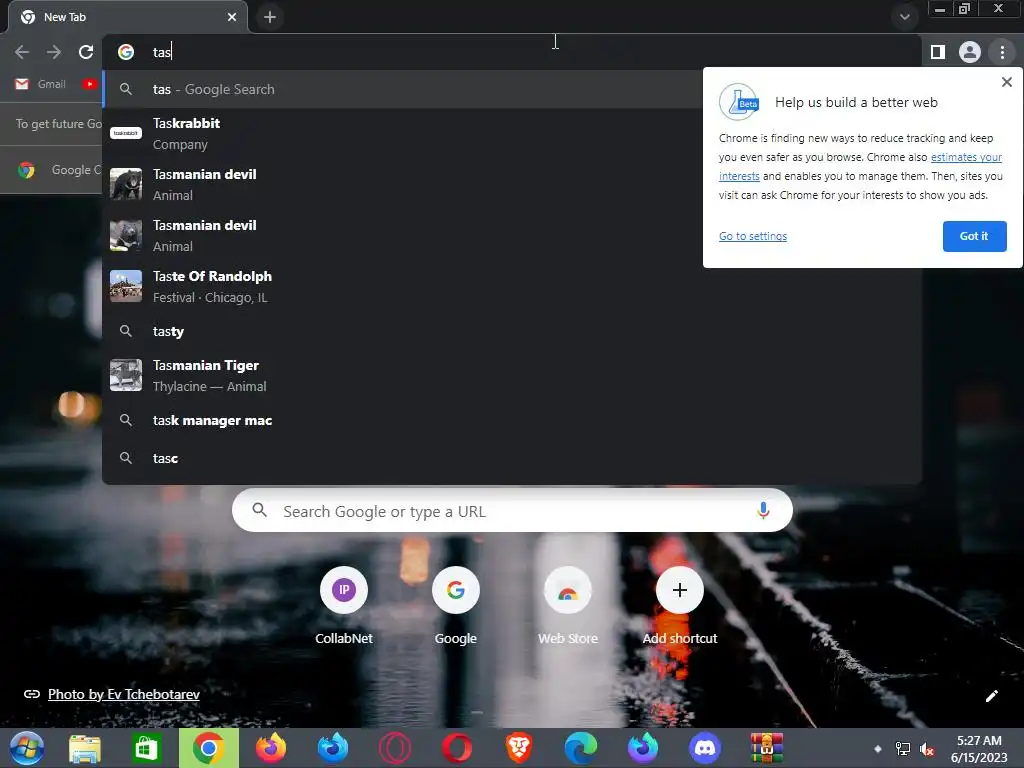1024x768 pixels.
Task: Click the Chrome taskbar icon
Action: (x=208, y=748)
